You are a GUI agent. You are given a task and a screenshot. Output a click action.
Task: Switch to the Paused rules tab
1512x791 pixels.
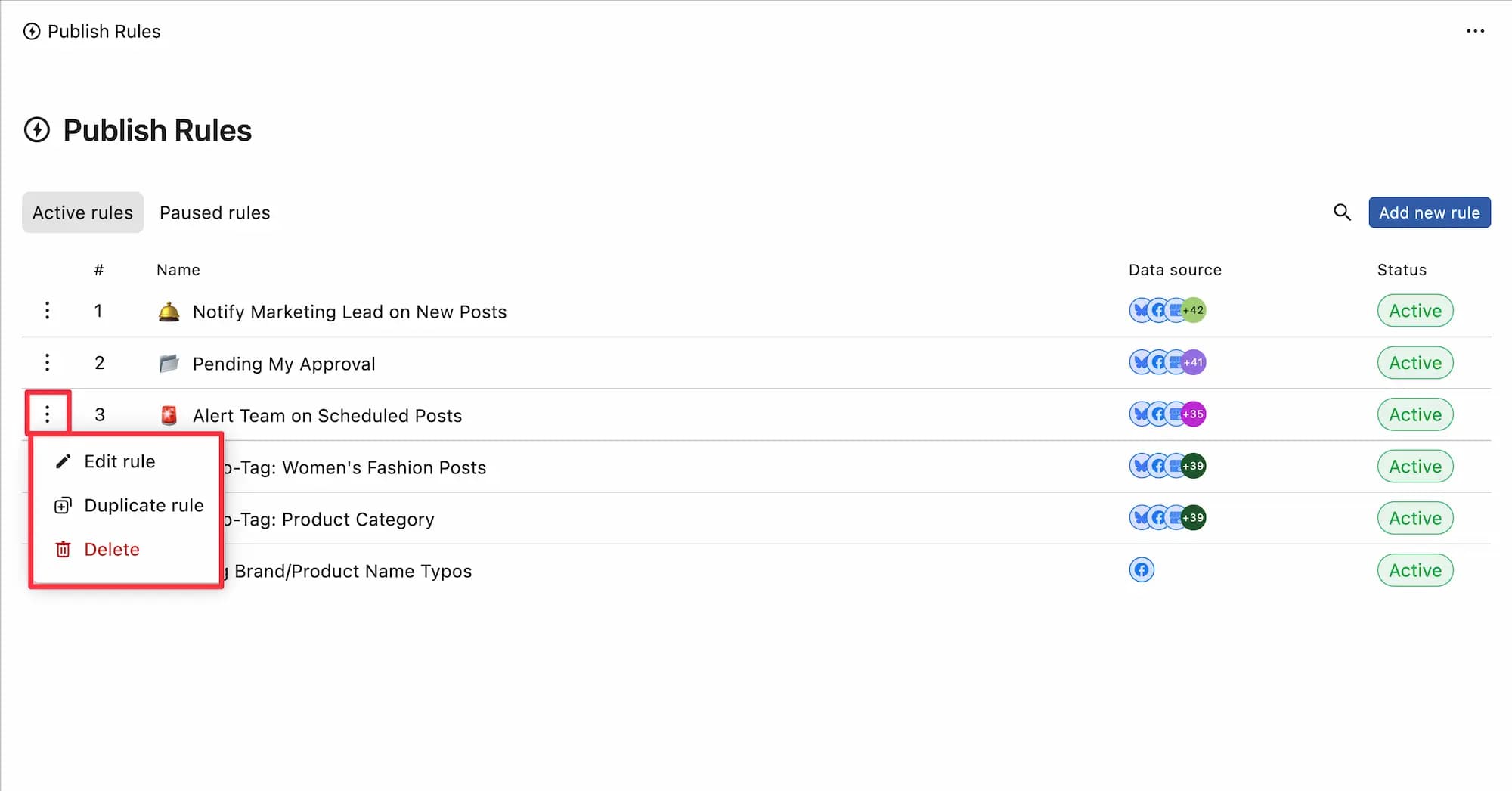pos(215,212)
